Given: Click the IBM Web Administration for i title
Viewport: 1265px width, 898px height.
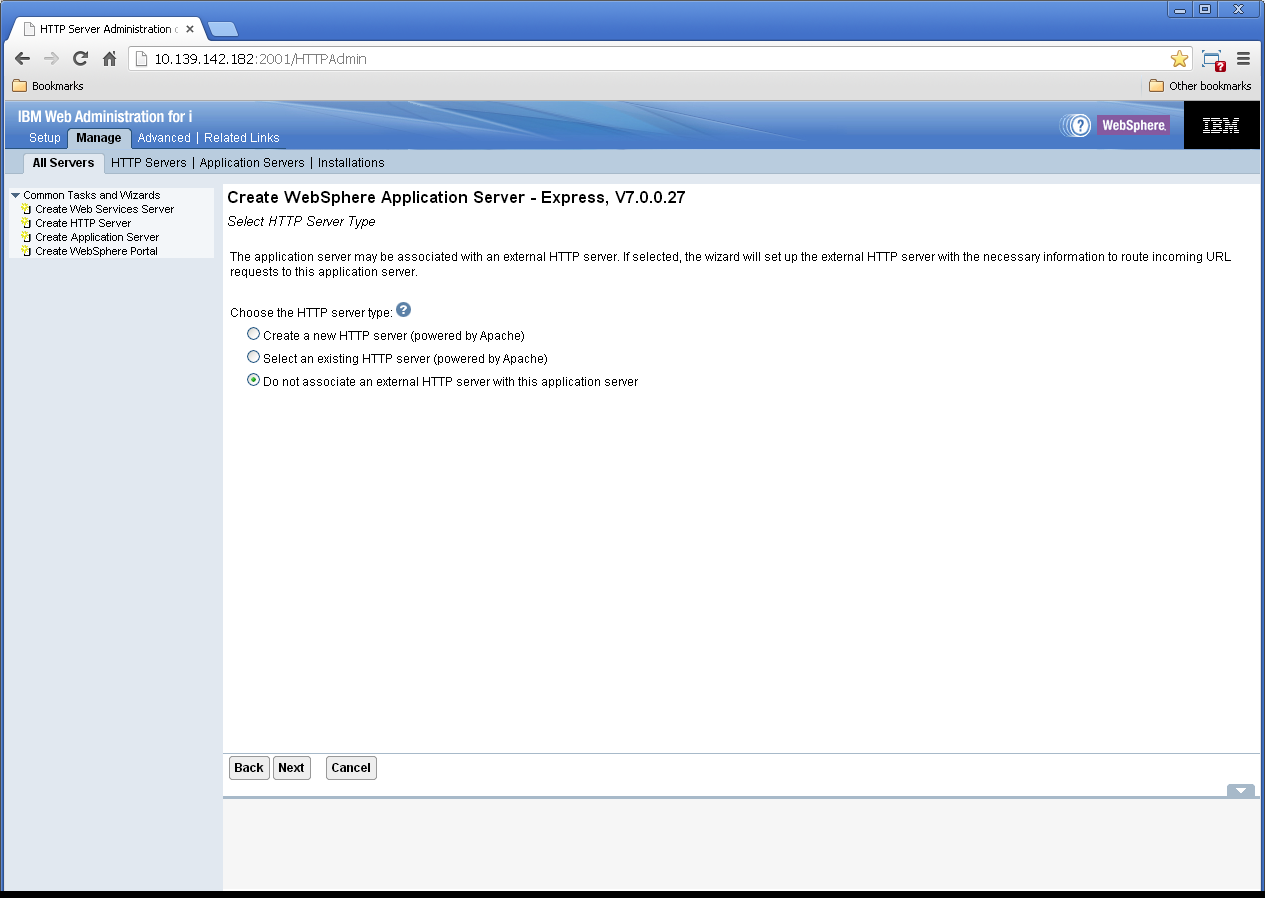Looking at the screenshot, I should coord(105,116).
